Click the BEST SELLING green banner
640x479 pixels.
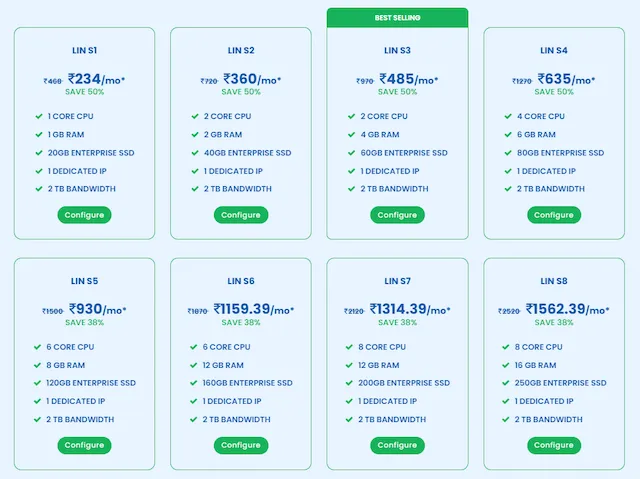[397, 17]
